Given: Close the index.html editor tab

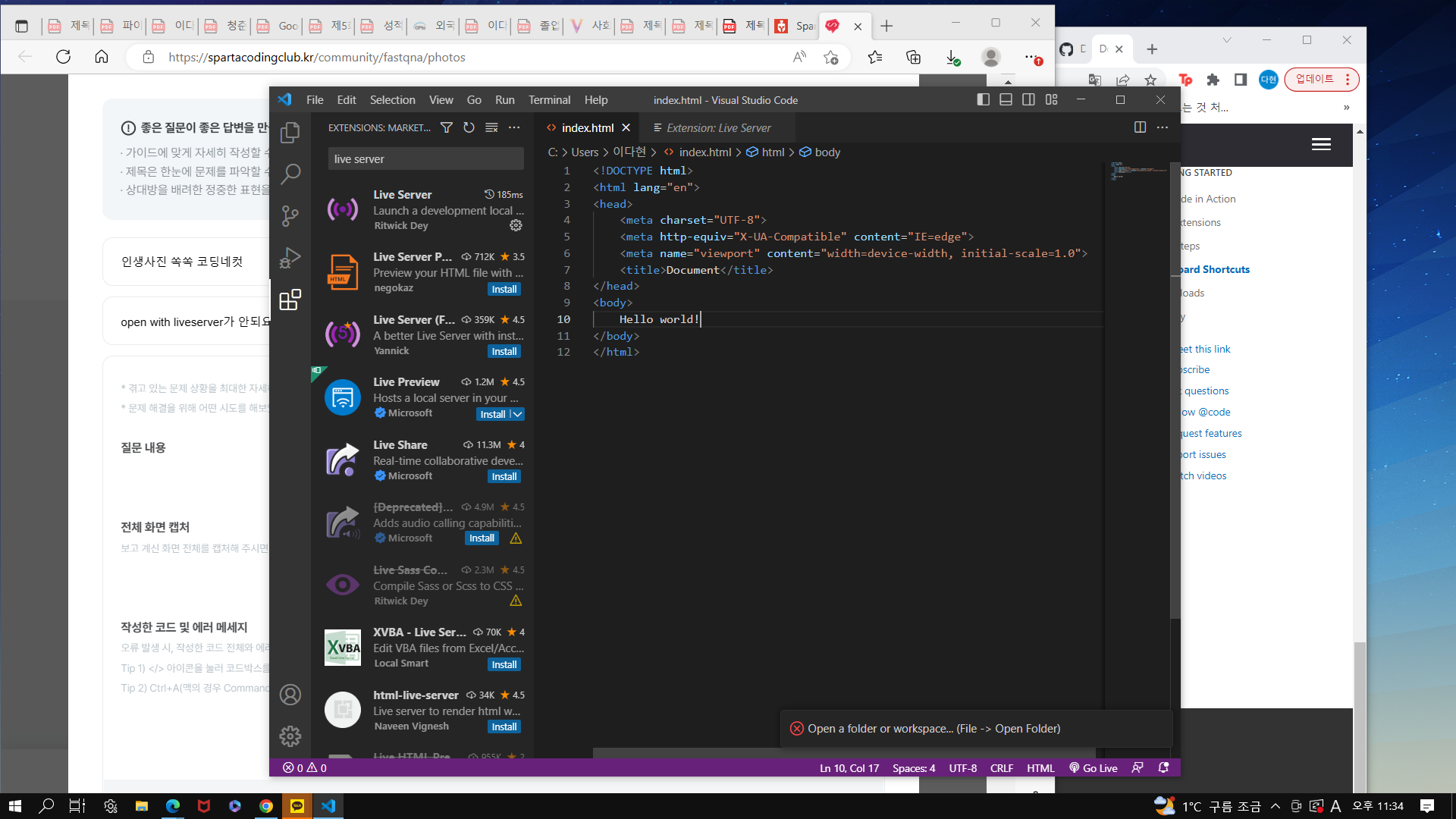Looking at the screenshot, I should point(626,127).
